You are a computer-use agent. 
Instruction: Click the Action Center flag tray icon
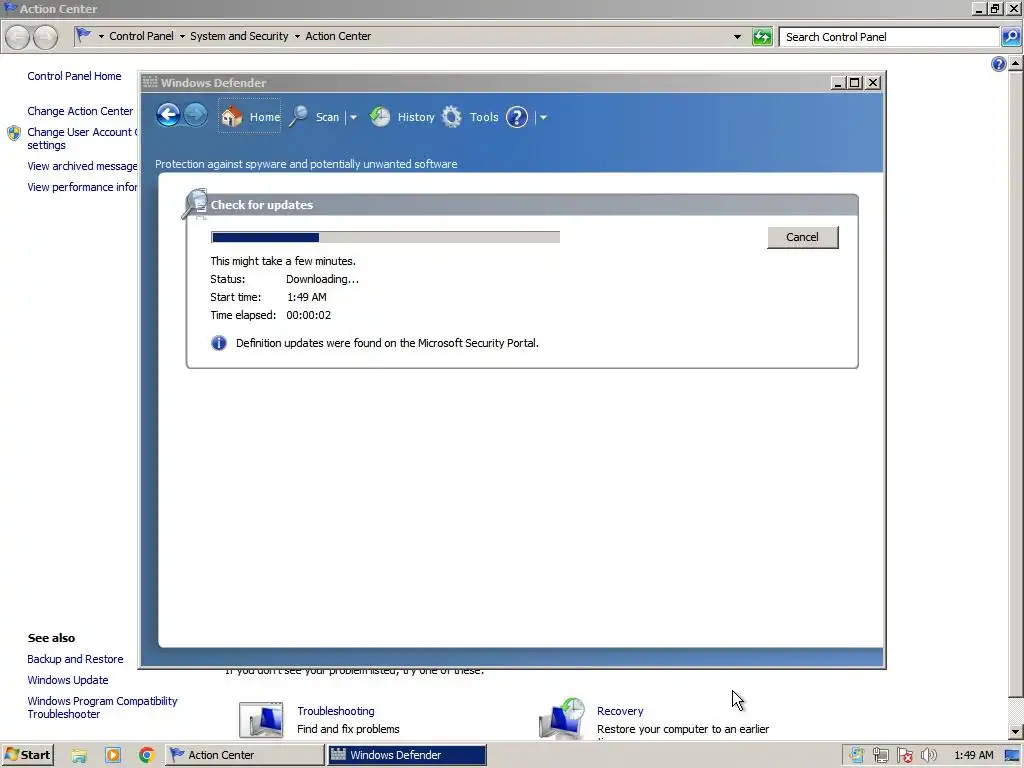coord(904,756)
